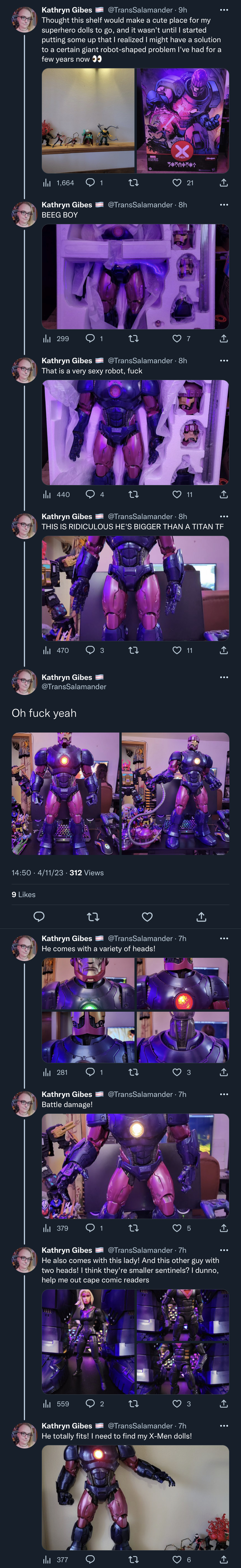Open the '9 Likes' list
This screenshot has height=1568, width=241.
tap(24, 894)
